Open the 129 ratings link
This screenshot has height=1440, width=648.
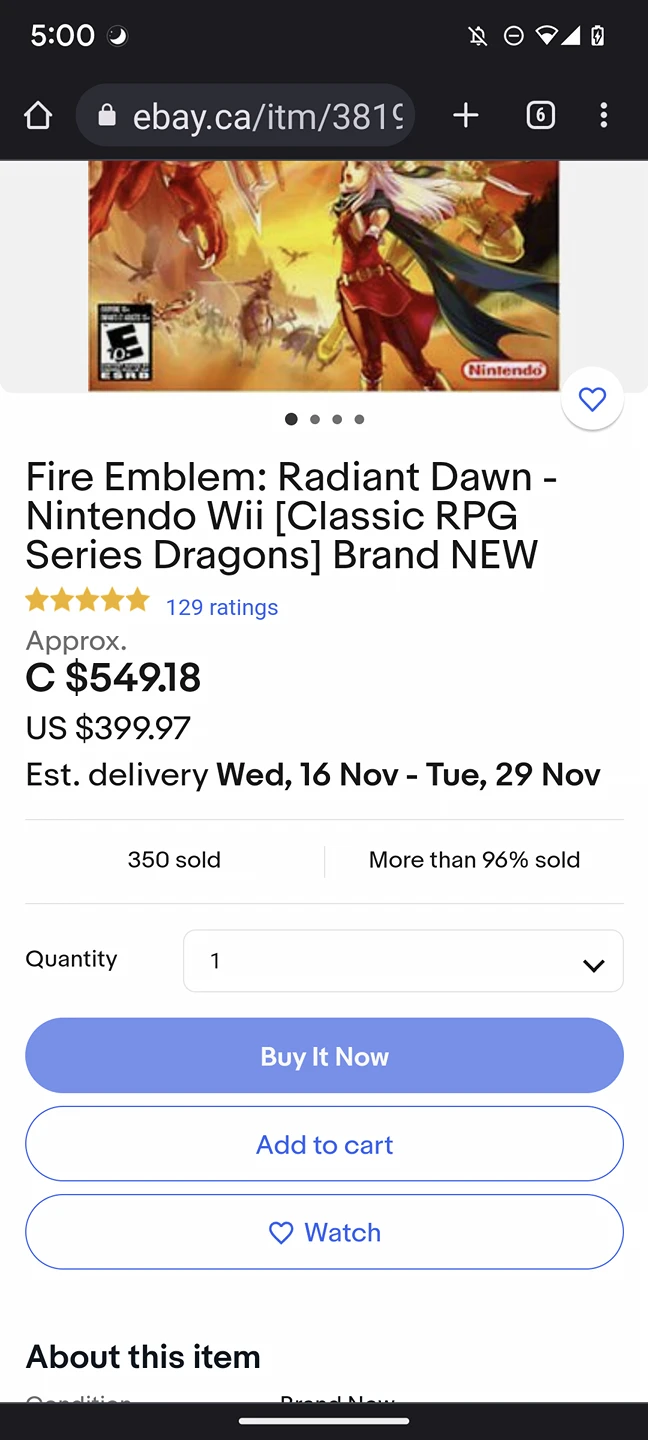pos(222,607)
